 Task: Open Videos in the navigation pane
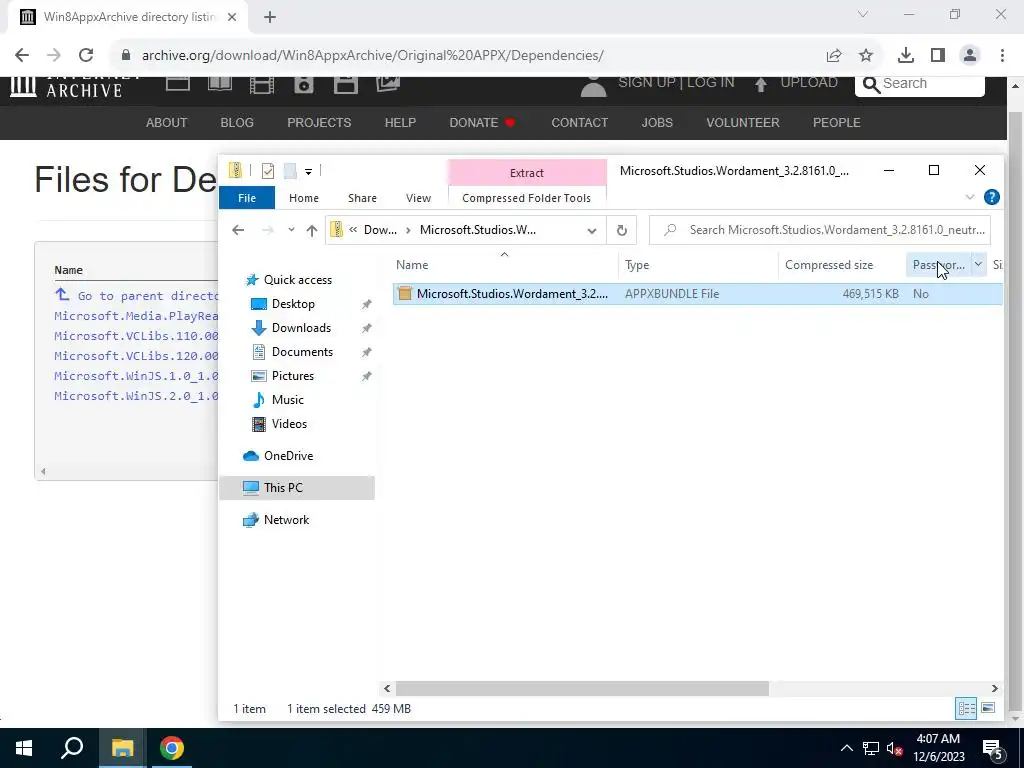(x=289, y=424)
